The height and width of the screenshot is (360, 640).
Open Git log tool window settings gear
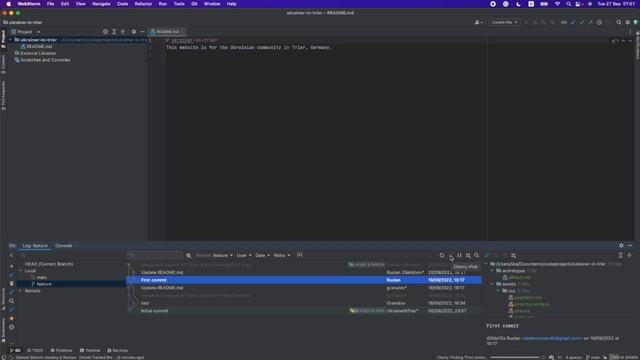[x=621, y=246]
